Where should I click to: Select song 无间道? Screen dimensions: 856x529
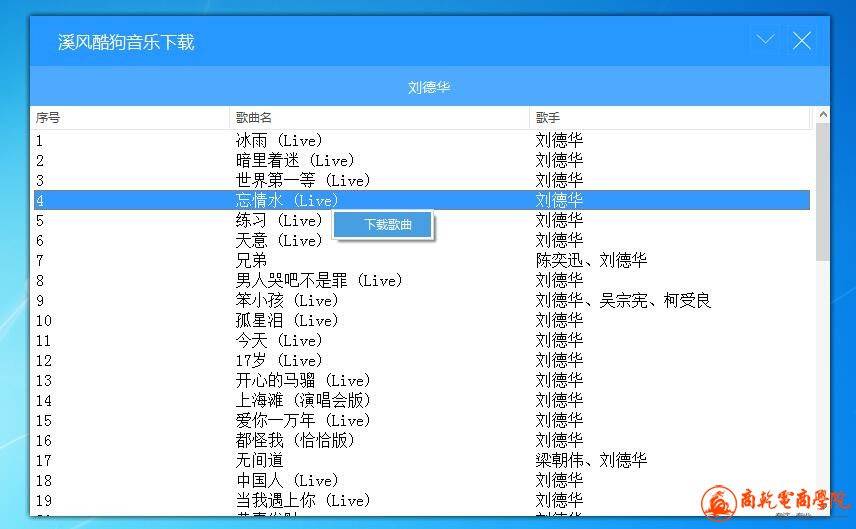259,461
